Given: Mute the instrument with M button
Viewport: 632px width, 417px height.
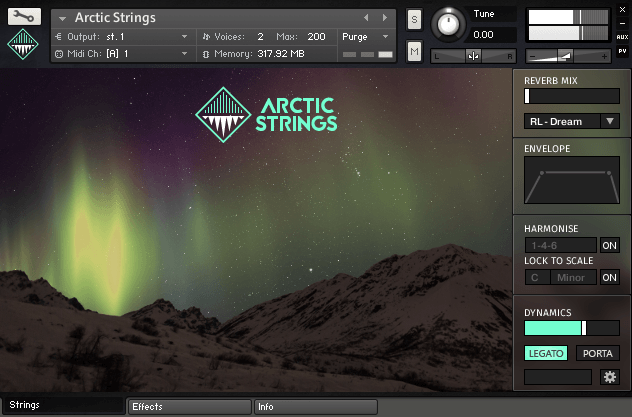Looking at the screenshot, I should (x=414, y=51).
